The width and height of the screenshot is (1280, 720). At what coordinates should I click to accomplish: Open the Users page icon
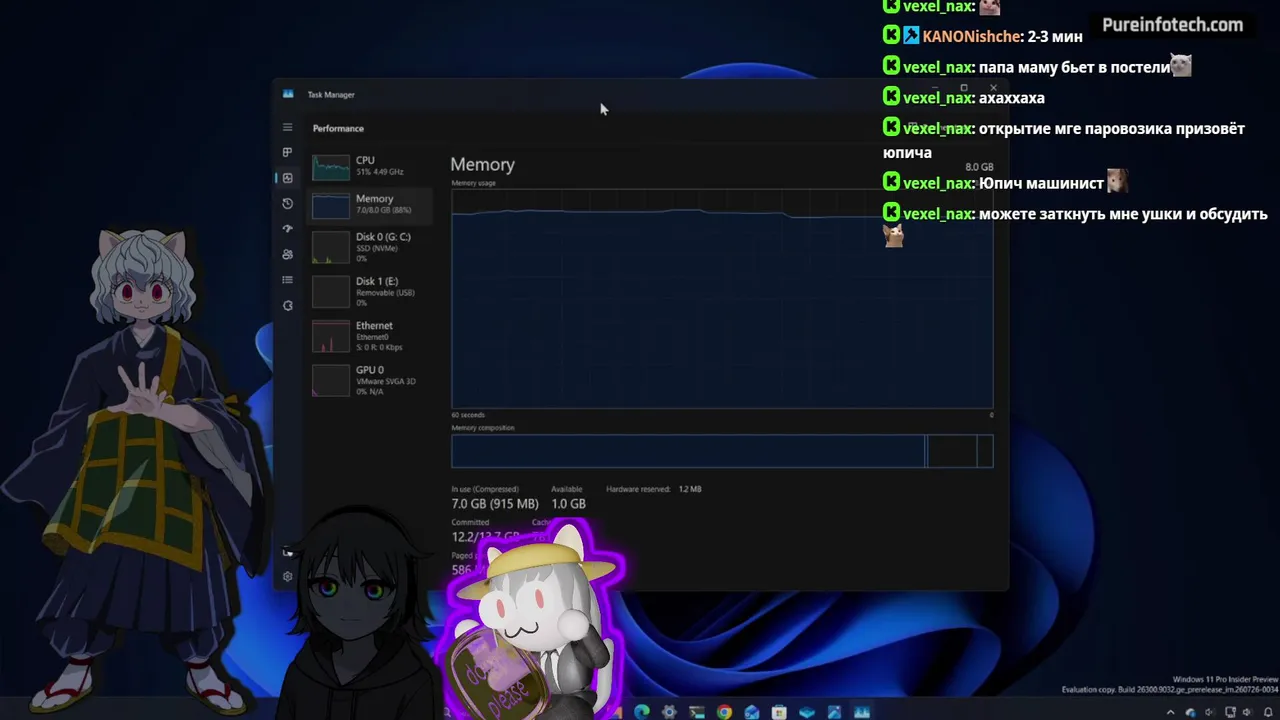click(x=287, y=254)
